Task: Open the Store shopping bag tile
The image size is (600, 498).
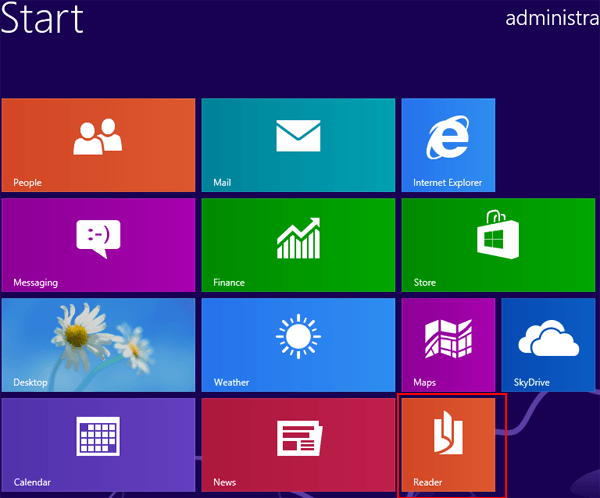Action: click(498, 245)
